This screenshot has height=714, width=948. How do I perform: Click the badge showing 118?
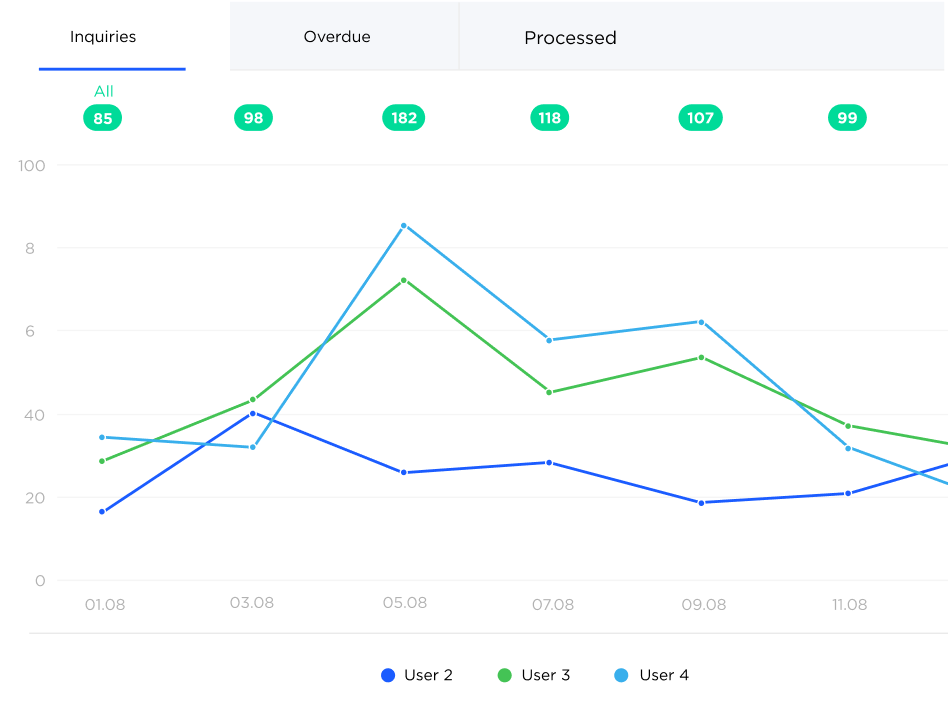click(549, 117)
